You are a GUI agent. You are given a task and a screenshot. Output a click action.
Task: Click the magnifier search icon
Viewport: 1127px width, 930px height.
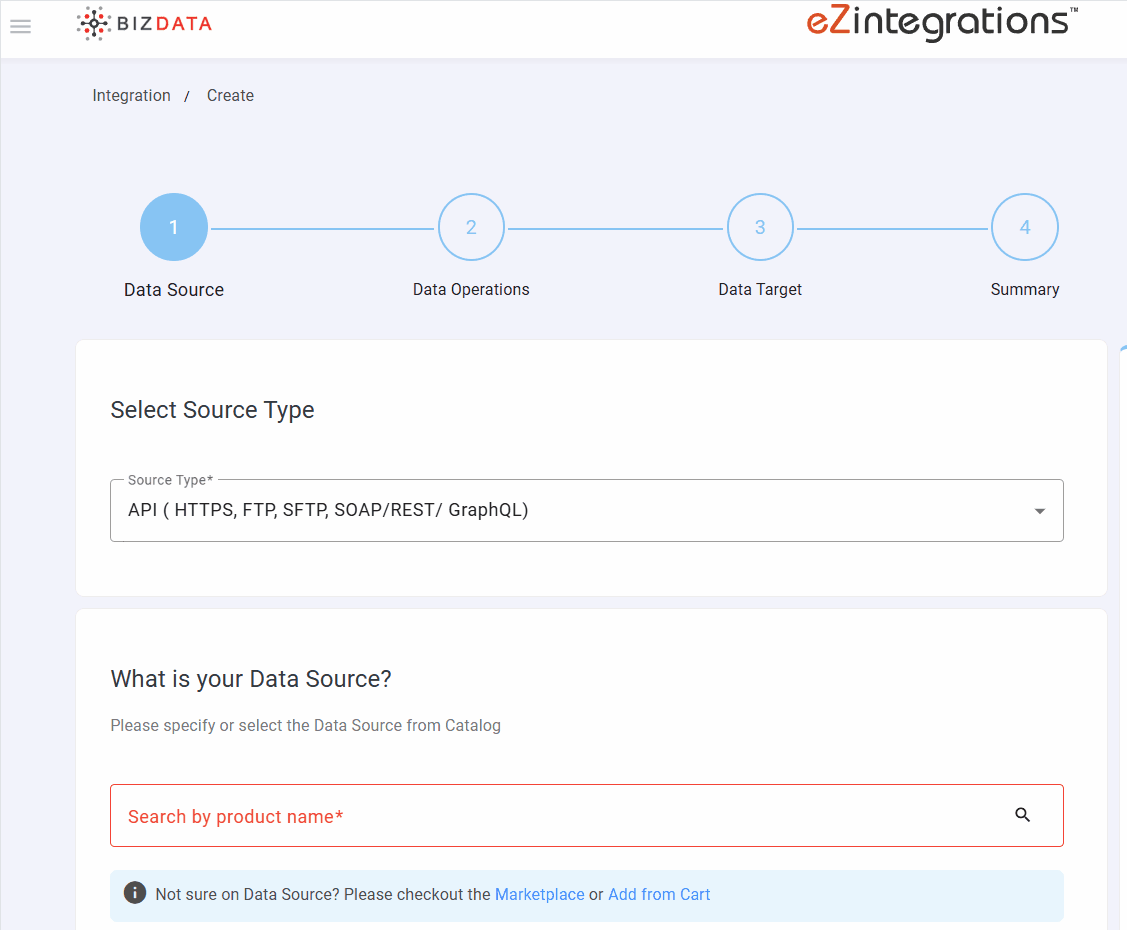pos(1022,815)
